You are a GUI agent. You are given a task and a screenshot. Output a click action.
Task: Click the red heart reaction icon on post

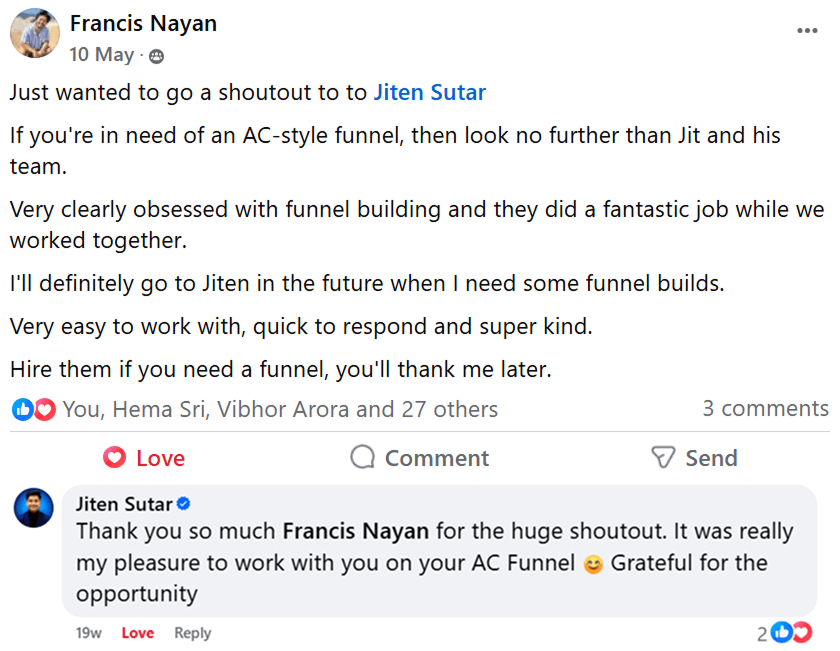coord(44,409)
